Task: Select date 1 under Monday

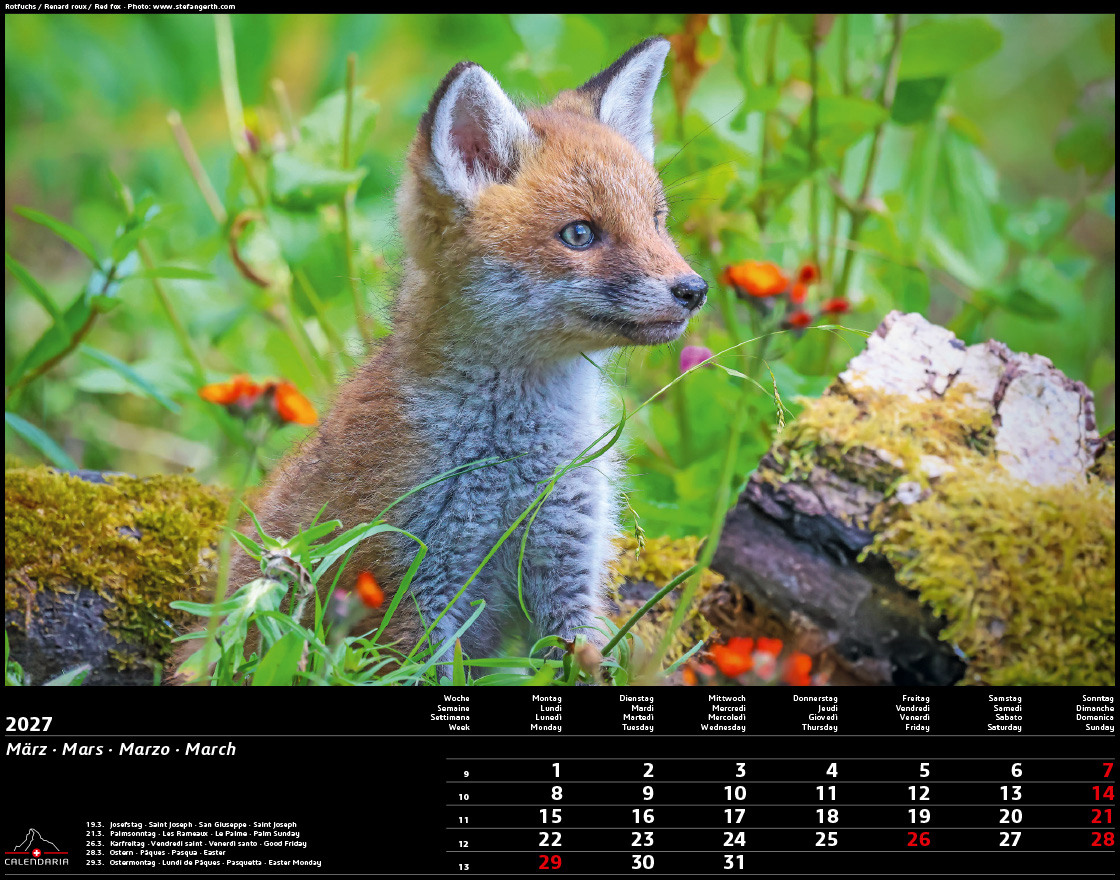Action: (x=556, y=770)
